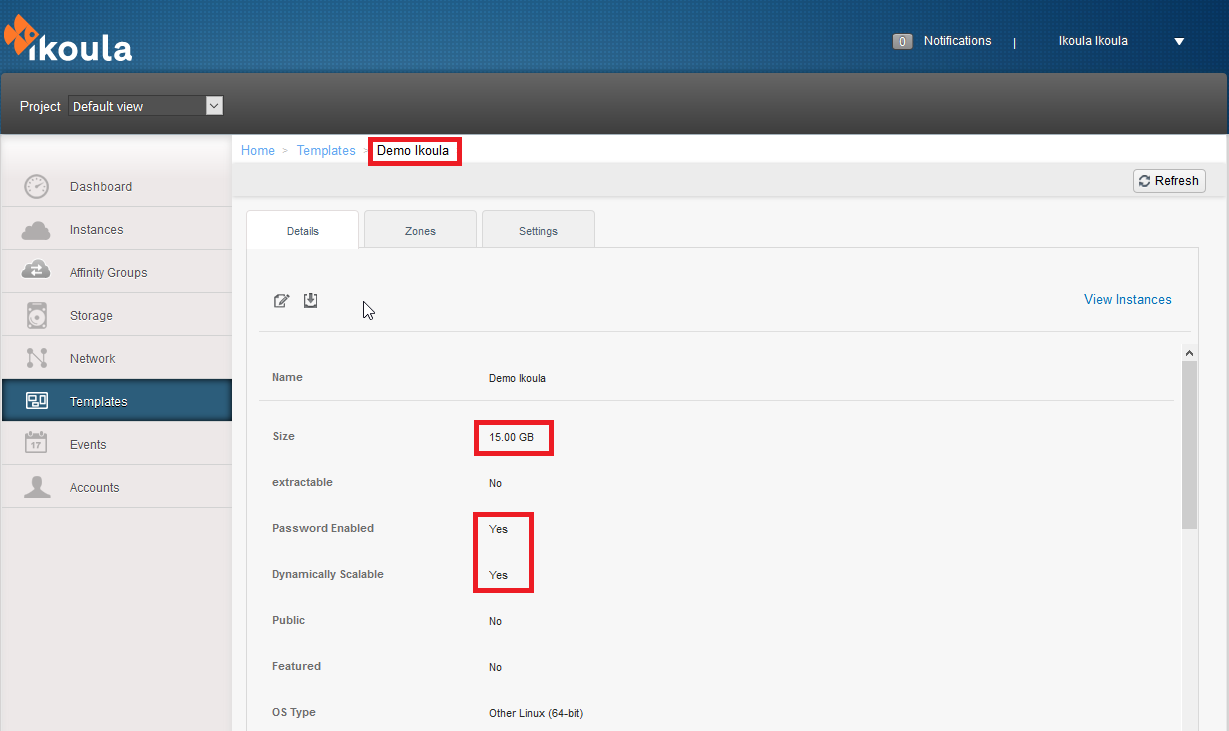Open the Settings tab
Image resolution: width=1229 pixels, height=731 pixels.
[x=538, y=230]
